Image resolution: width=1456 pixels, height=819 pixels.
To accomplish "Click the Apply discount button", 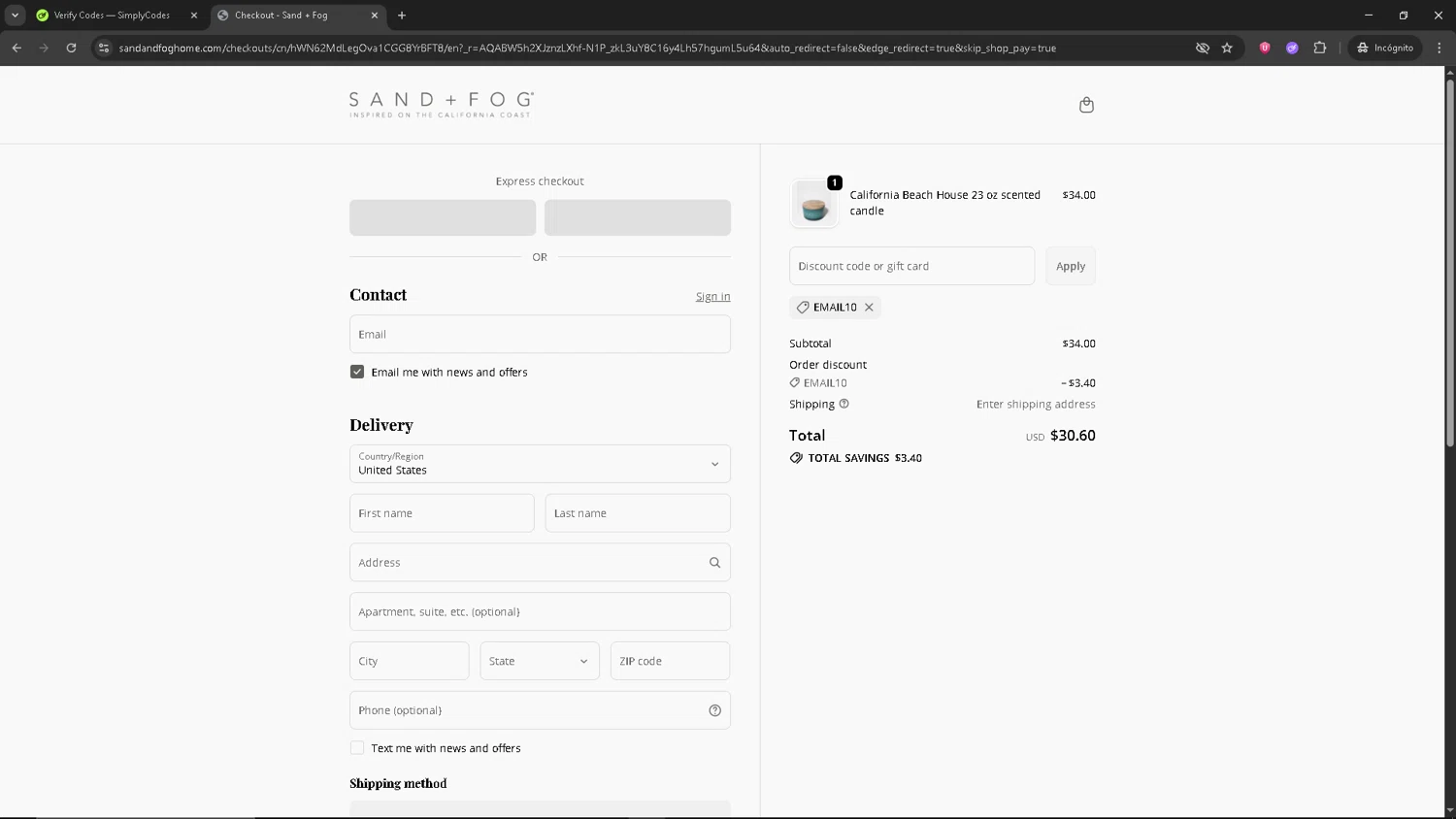I will pyautogui.click(x=1071, y=266).
